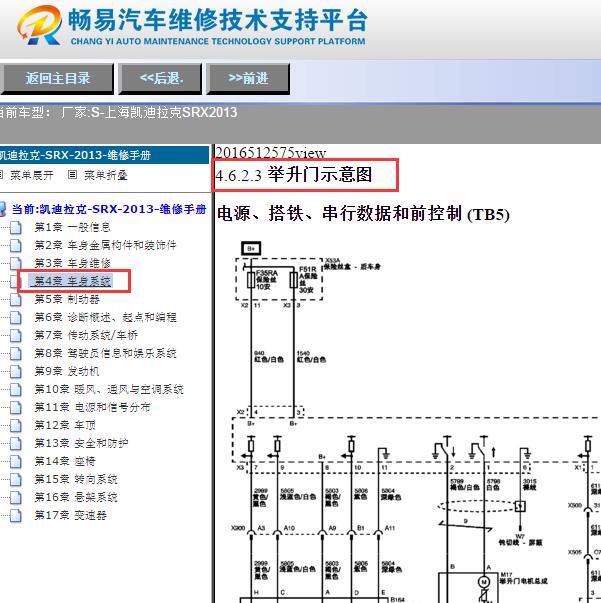This screenshot has height=603, width=601.
Task: Click page icon beside 第1章 一般信息
Action: click(15, 227)
